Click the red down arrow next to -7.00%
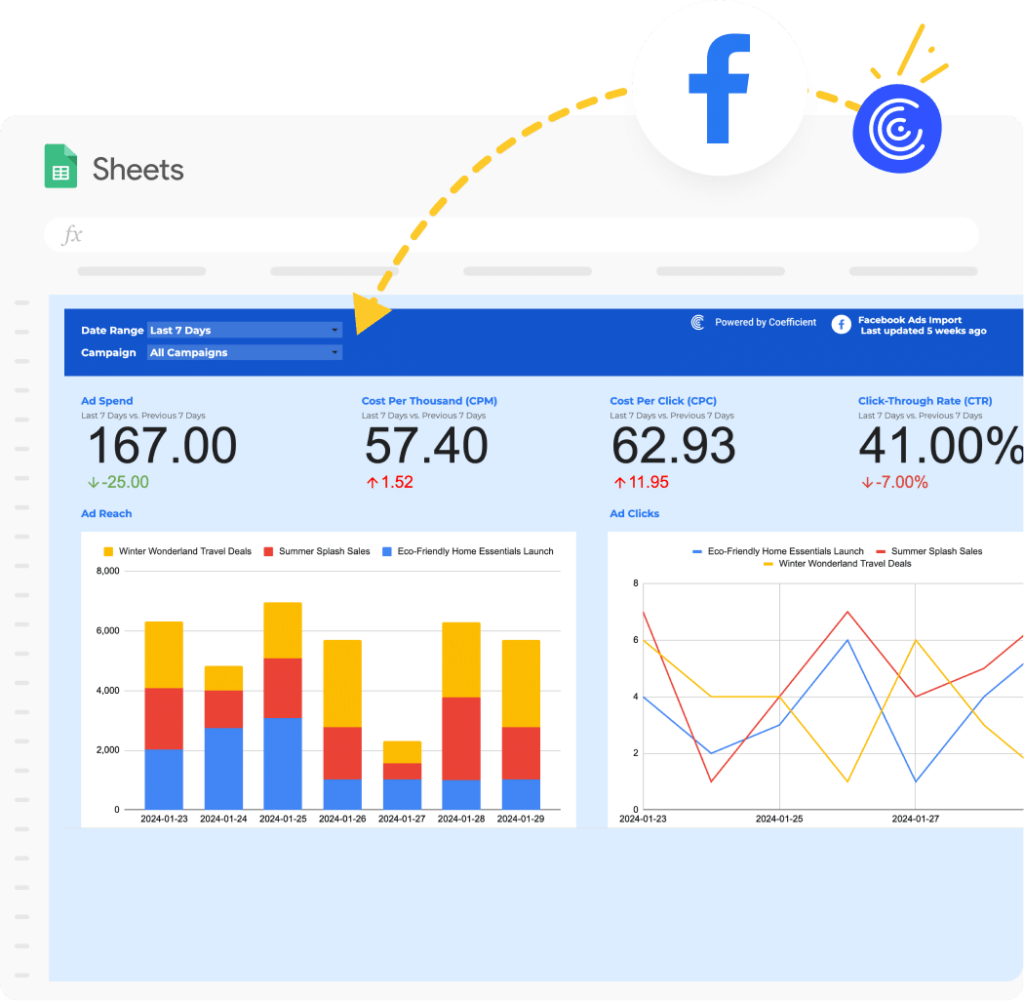Image resolution: width=1024 pixels, height=1001 pixels. [x=867, y=483]
